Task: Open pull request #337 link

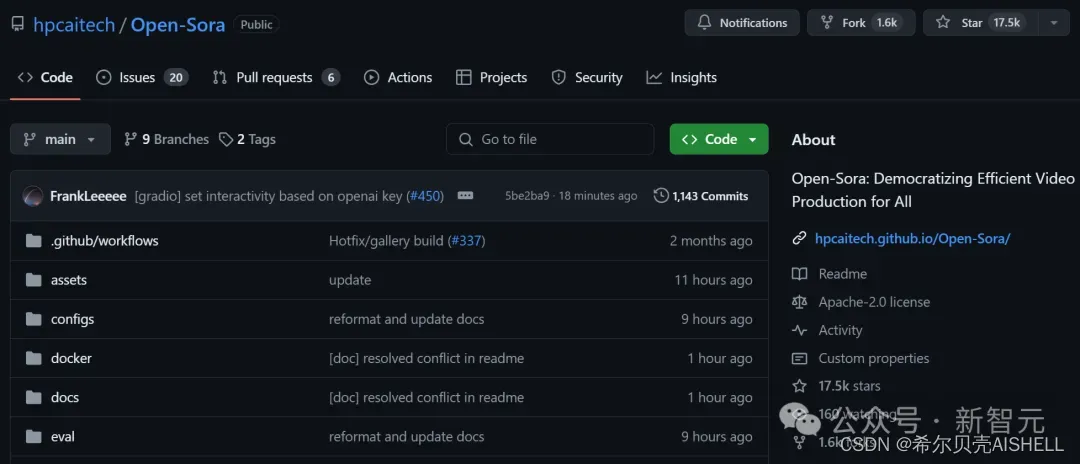Action: tap(468, 241)
